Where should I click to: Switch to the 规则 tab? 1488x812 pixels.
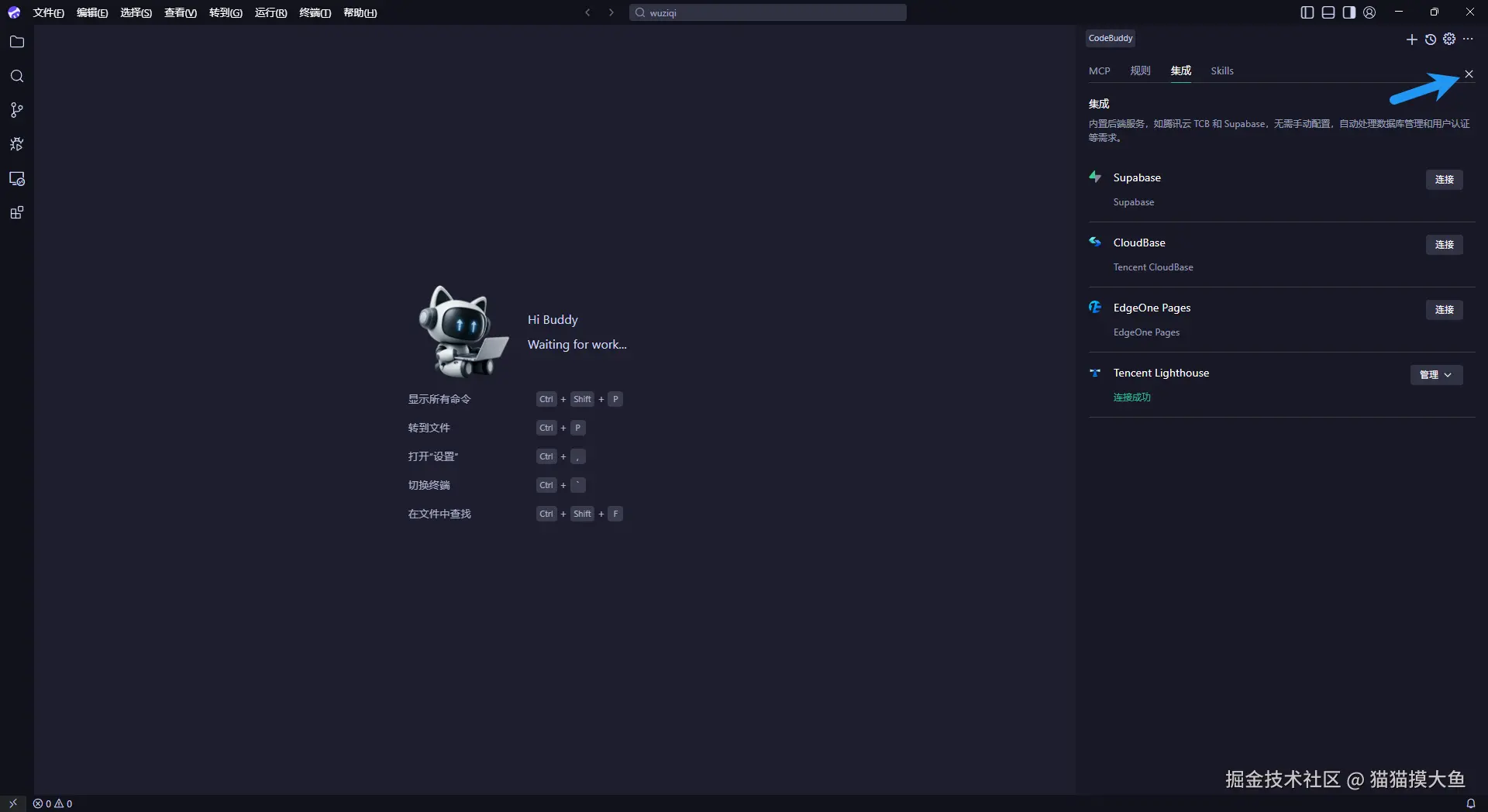[x=1140, y=71]
